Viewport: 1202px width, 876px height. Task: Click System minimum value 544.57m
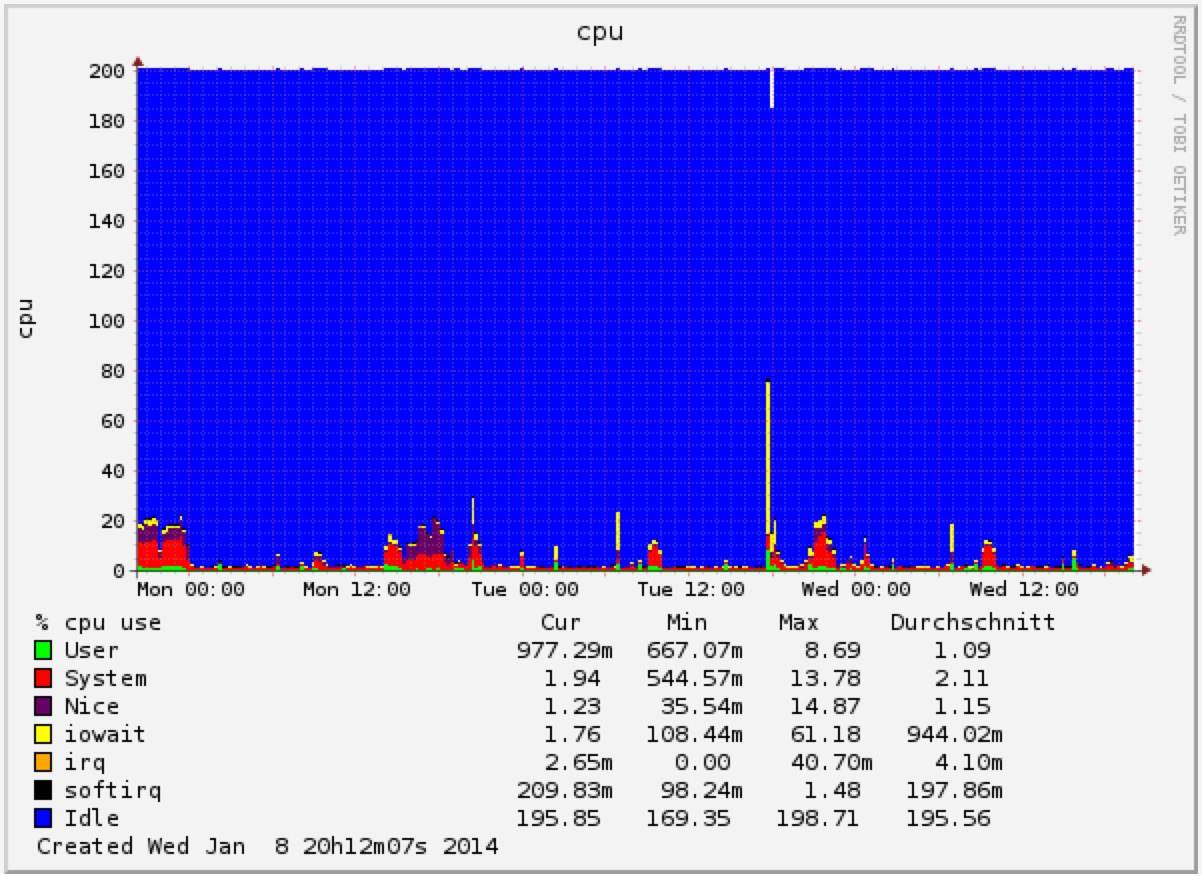click(x=693, y=678)
